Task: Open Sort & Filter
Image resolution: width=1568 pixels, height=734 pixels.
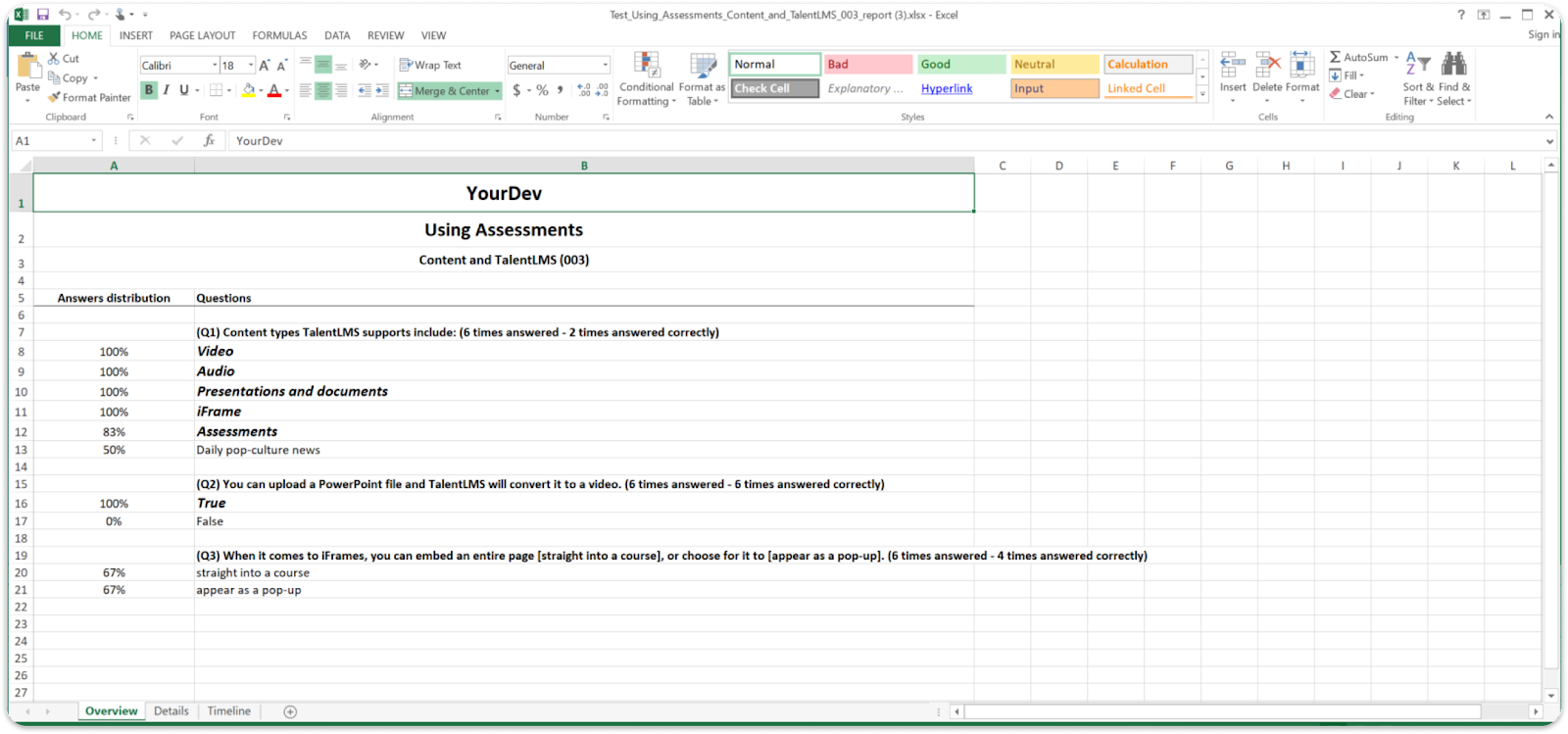Action: (x=1417, y=78)
